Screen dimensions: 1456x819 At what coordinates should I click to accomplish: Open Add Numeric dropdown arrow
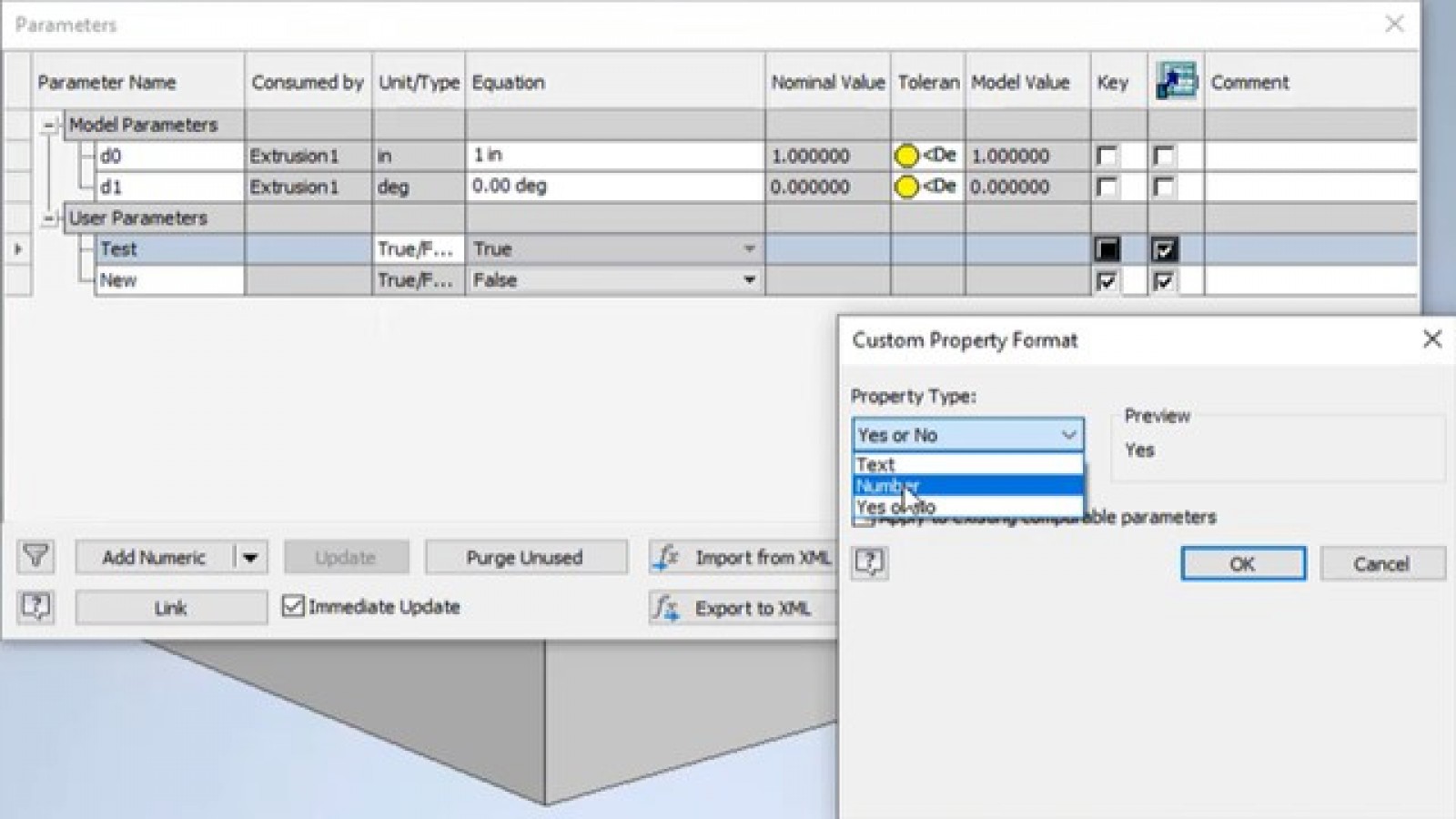coord(250,557)
